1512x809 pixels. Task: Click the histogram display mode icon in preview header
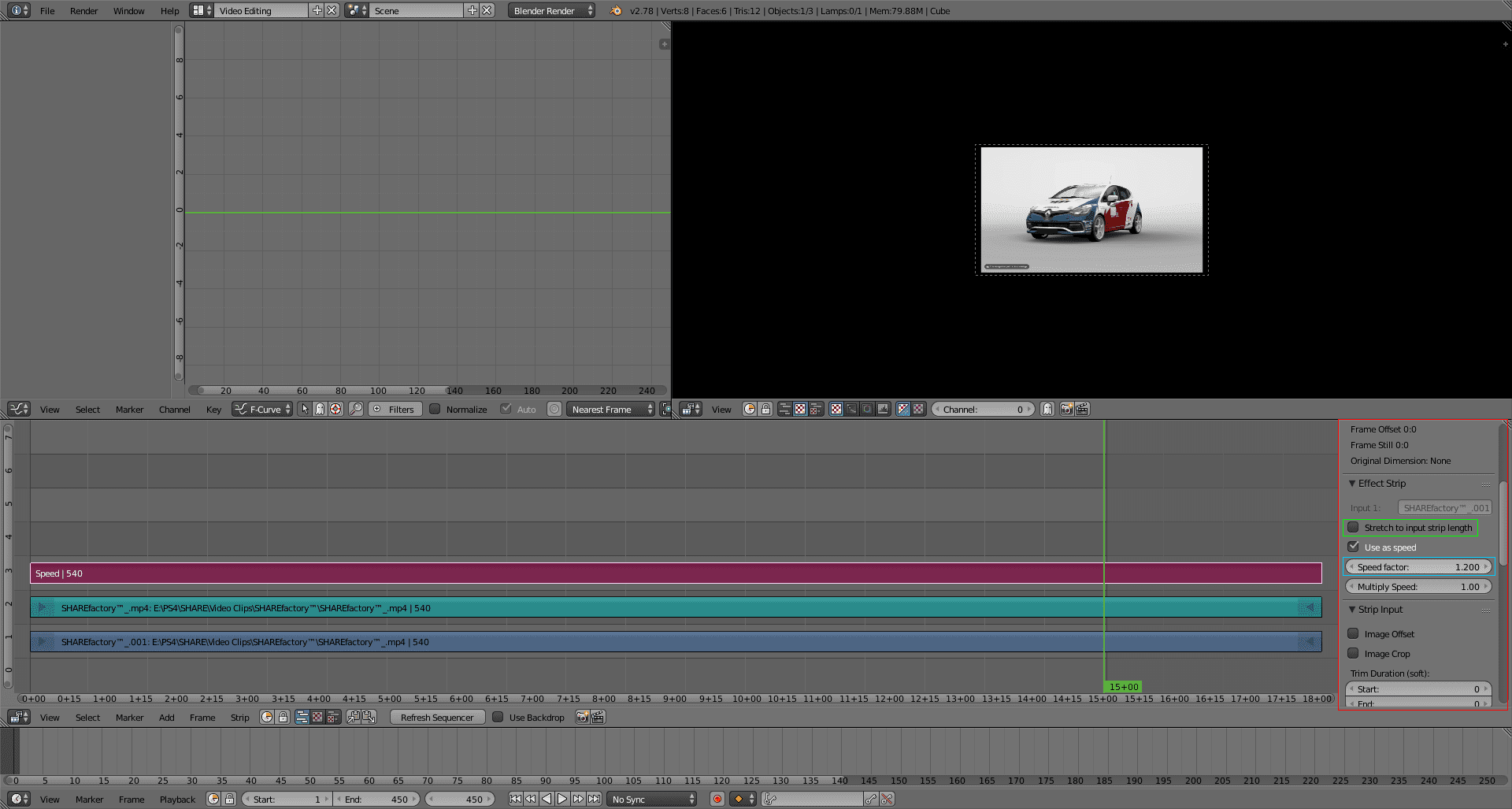tap(883, 409)
